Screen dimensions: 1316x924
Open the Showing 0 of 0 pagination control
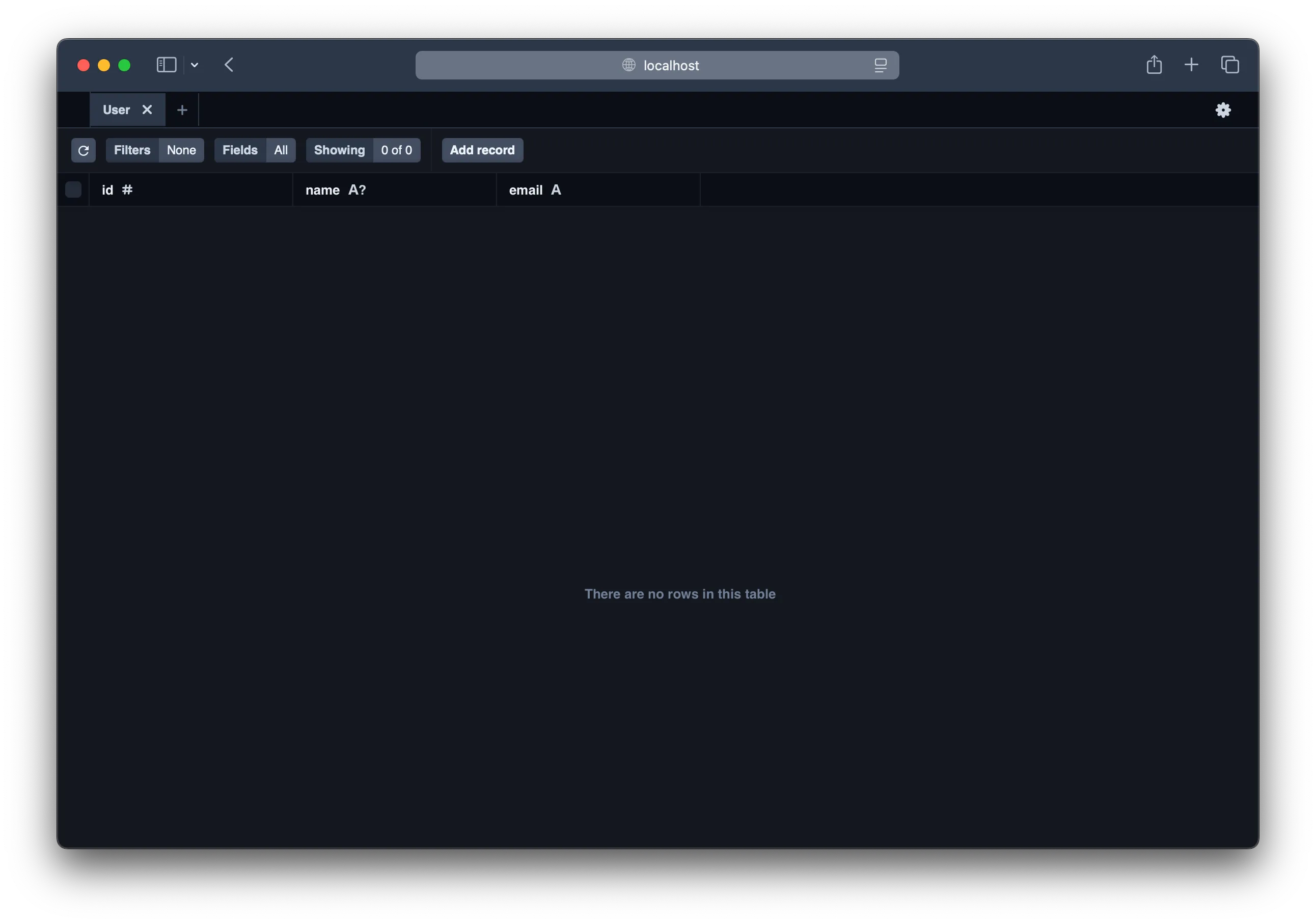[x=363, y=150]
